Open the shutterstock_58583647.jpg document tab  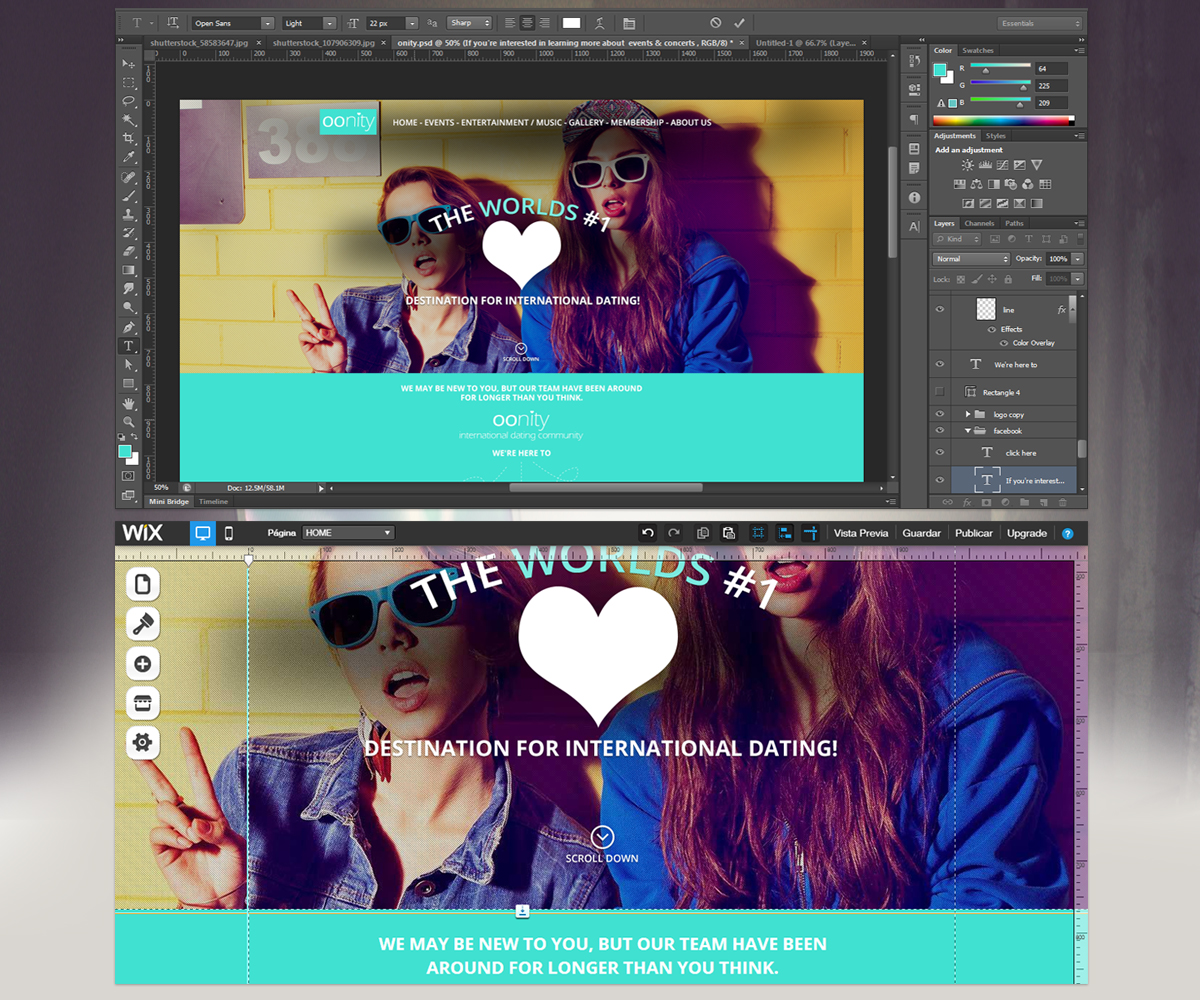[201, 43]
